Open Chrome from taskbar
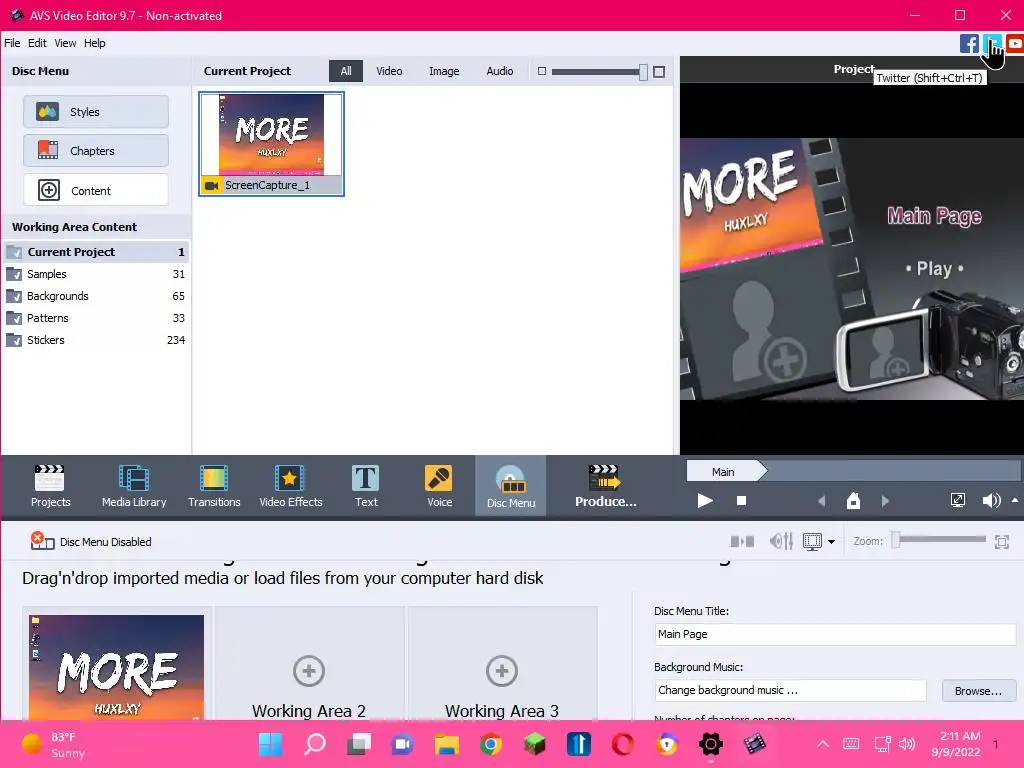Image resolution: width=1024 pixels, height=768 pixels. coord(491,744)
